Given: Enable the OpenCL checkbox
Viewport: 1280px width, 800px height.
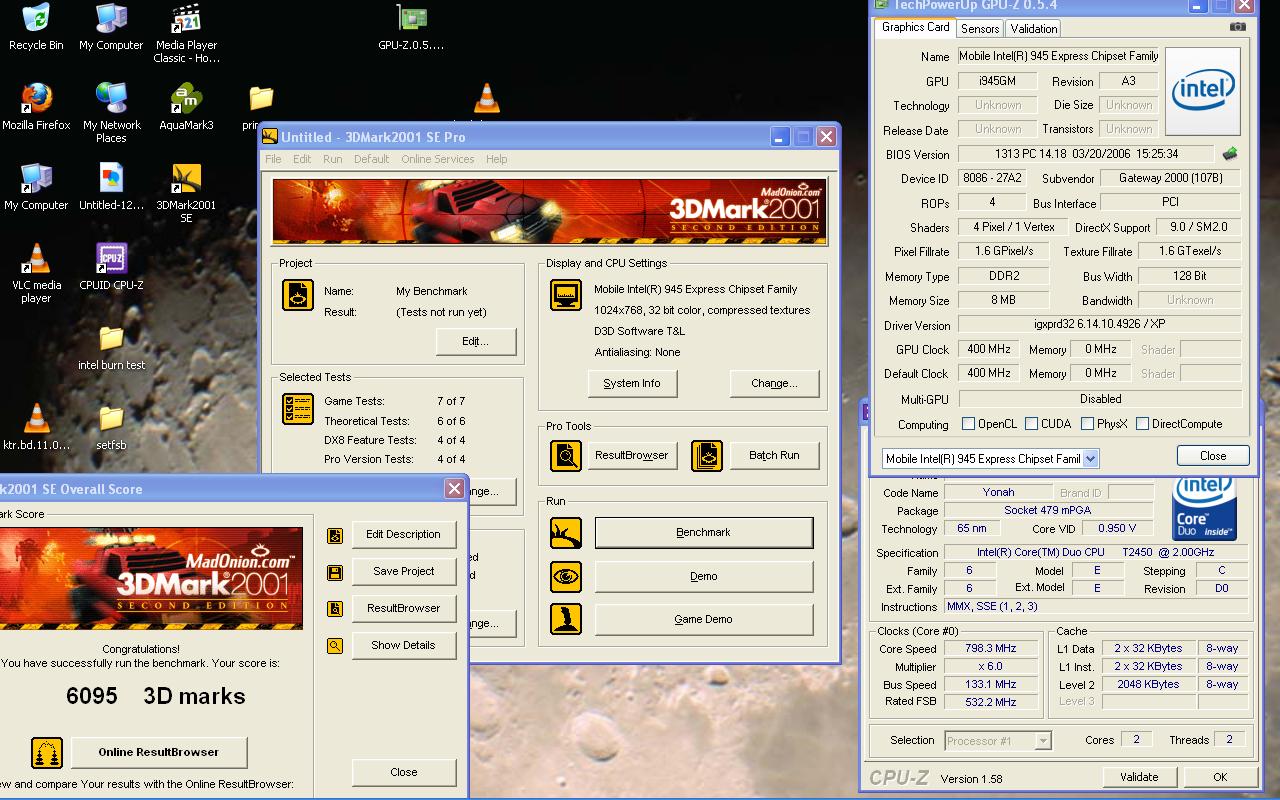Looking at the screenshot, I should point(968,424).
